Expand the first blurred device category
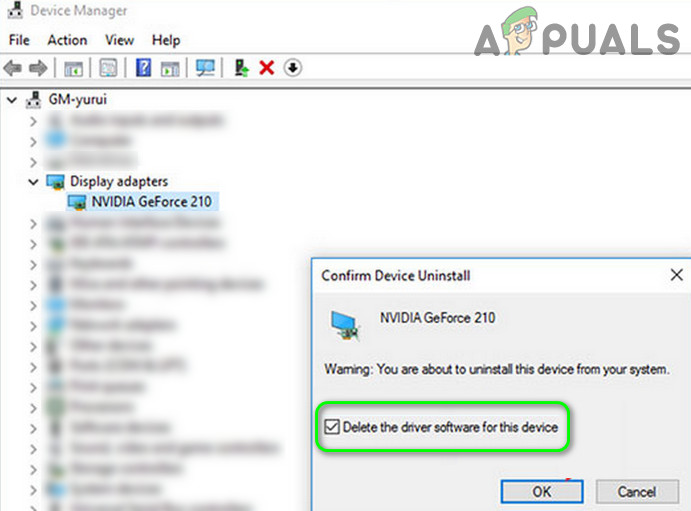Viewport: 691px width, 511px height. point(33,121)
